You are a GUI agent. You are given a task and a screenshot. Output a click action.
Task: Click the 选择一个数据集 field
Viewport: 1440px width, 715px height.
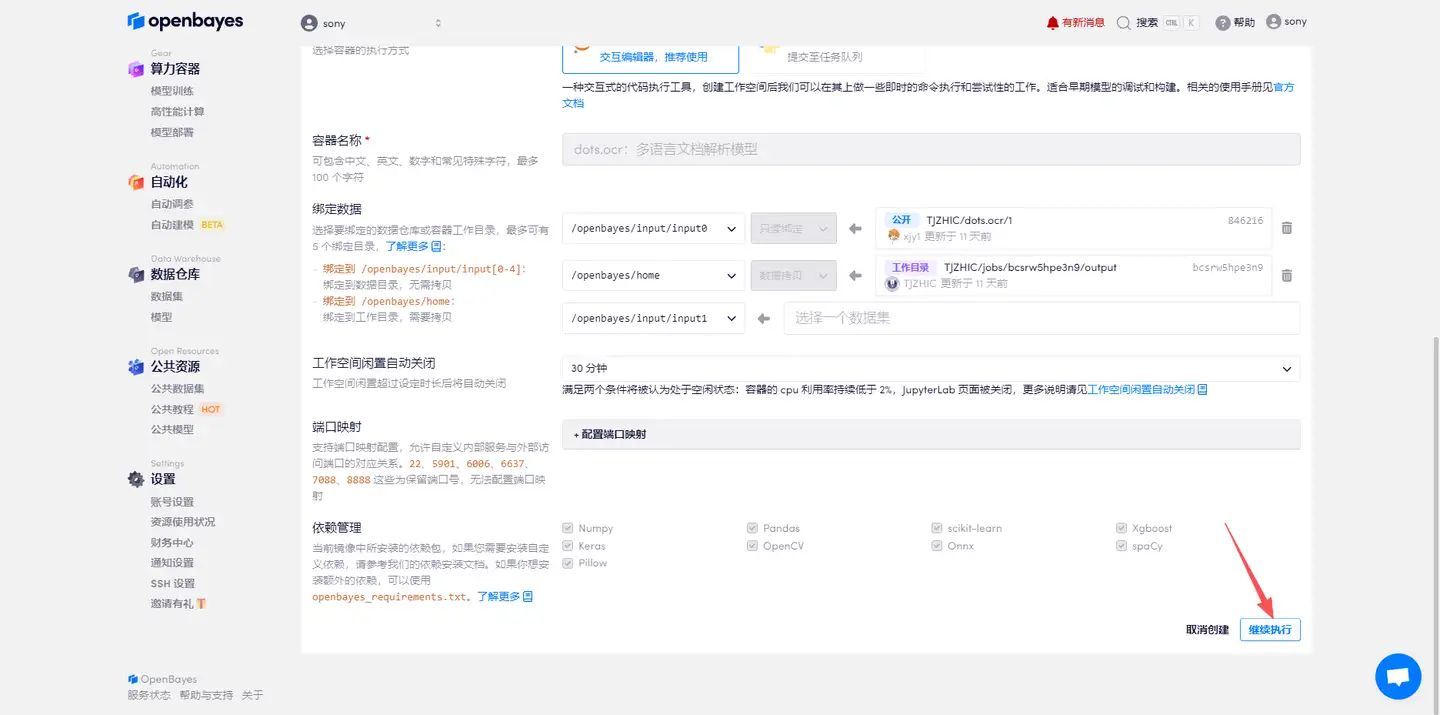pyautogui.click(x=1042, y=318)
